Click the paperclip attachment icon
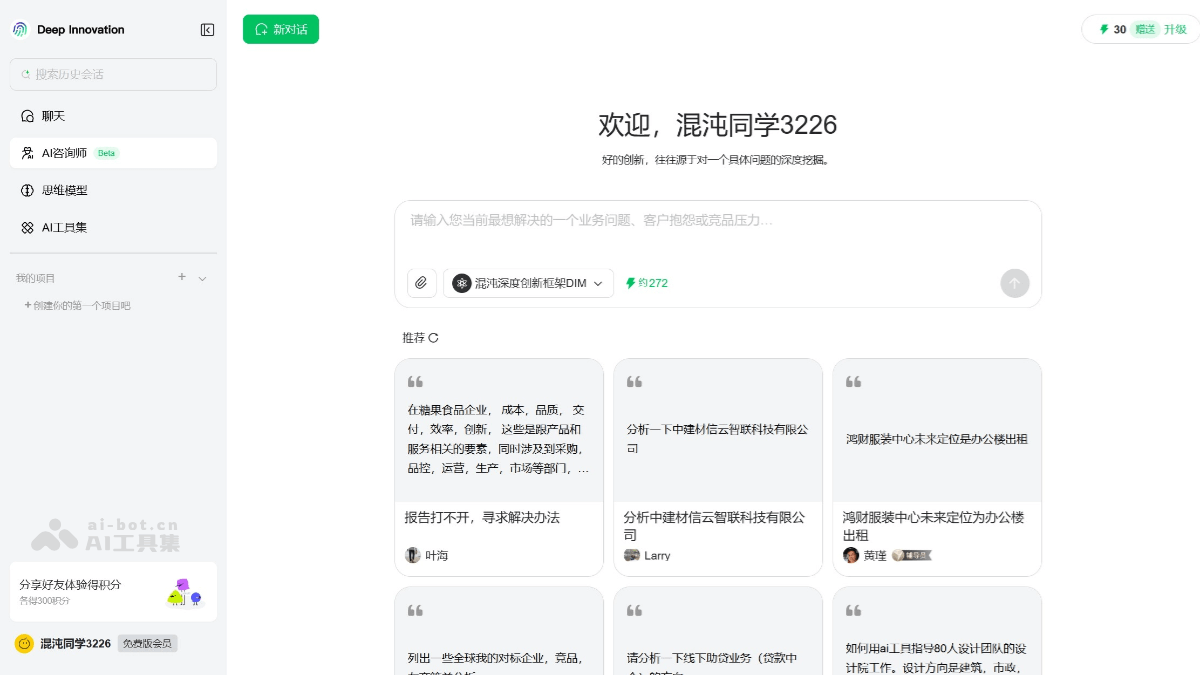The image size is (1200, 675). coord(421,283)
